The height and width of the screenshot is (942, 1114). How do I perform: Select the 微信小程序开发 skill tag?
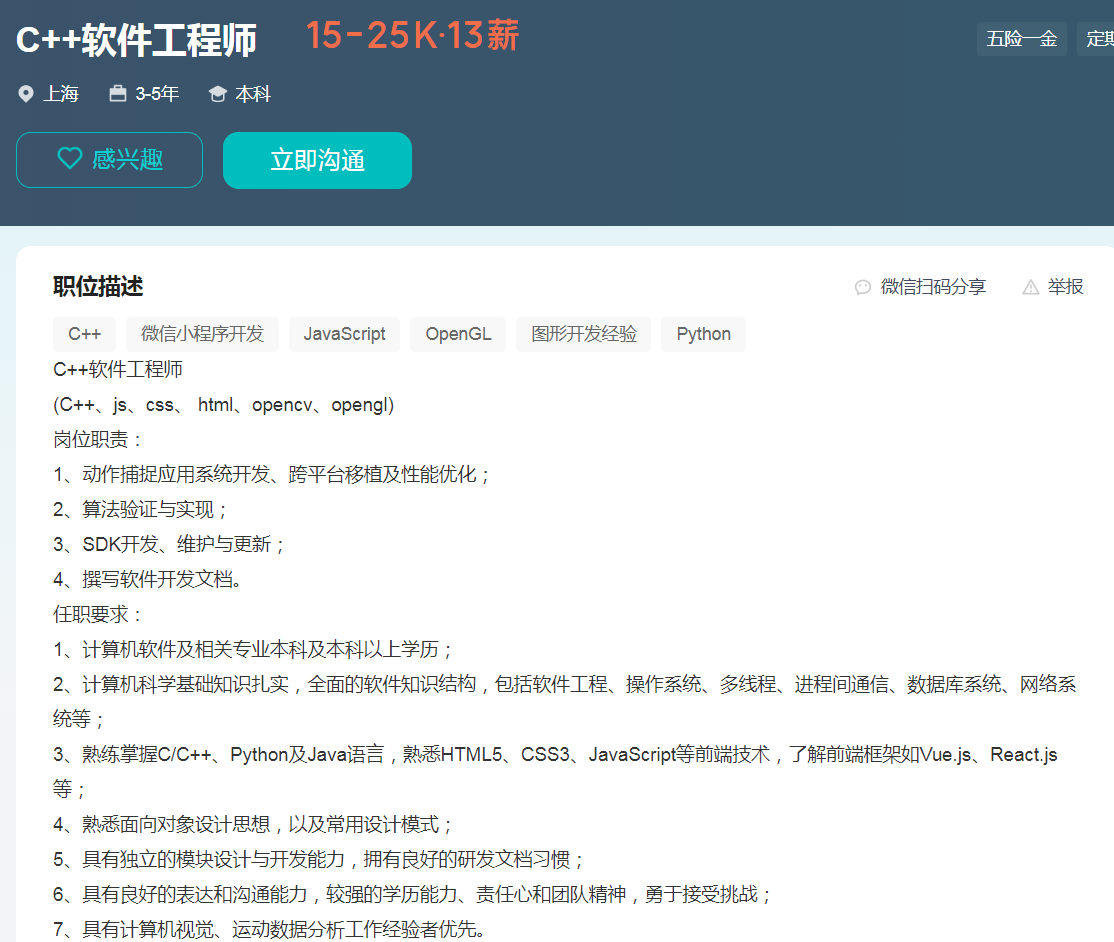202,334
